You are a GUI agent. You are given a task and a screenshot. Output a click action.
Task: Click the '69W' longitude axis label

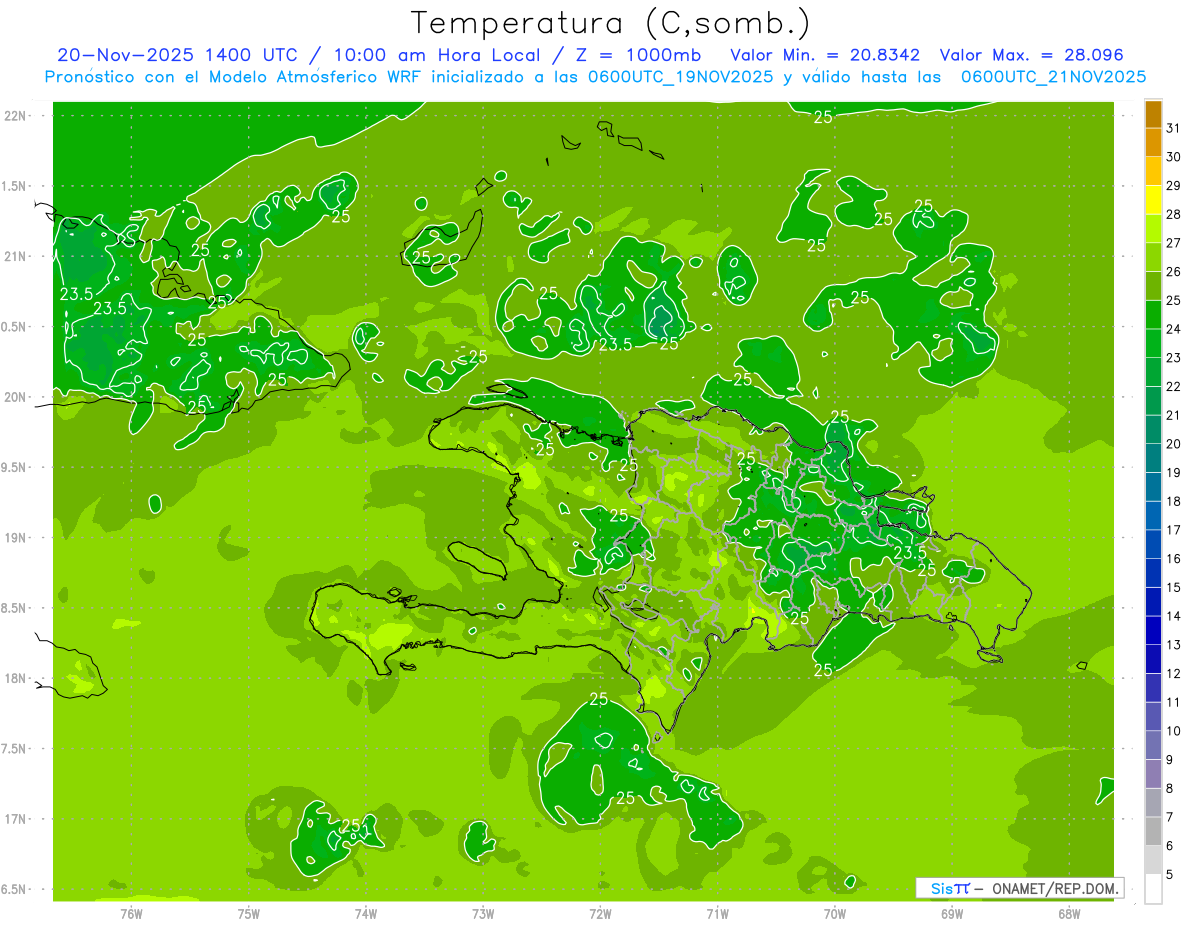952,914
